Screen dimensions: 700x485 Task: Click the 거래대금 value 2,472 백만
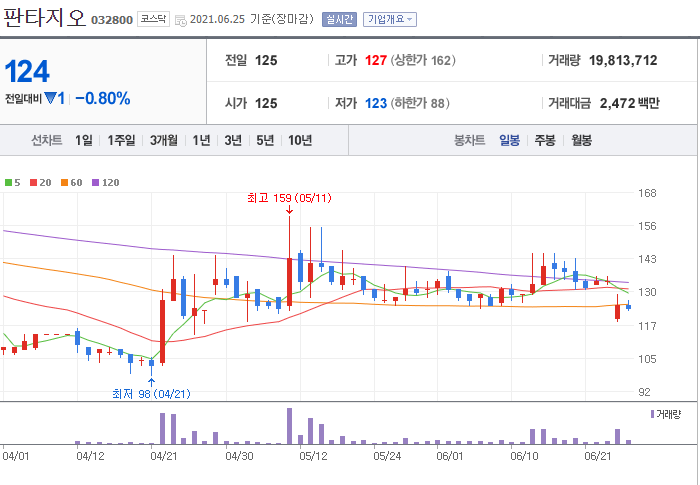tap(629, 103)
